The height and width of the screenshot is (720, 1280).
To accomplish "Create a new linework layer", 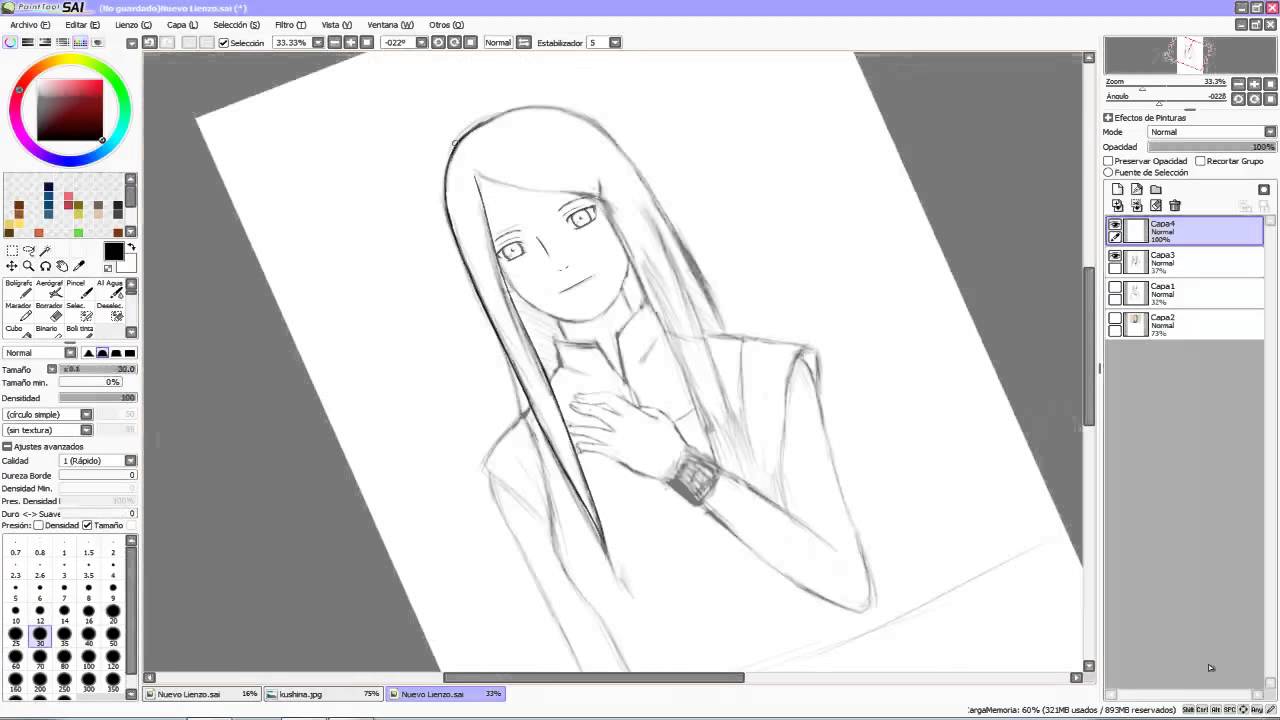I will coord(1136,189).
